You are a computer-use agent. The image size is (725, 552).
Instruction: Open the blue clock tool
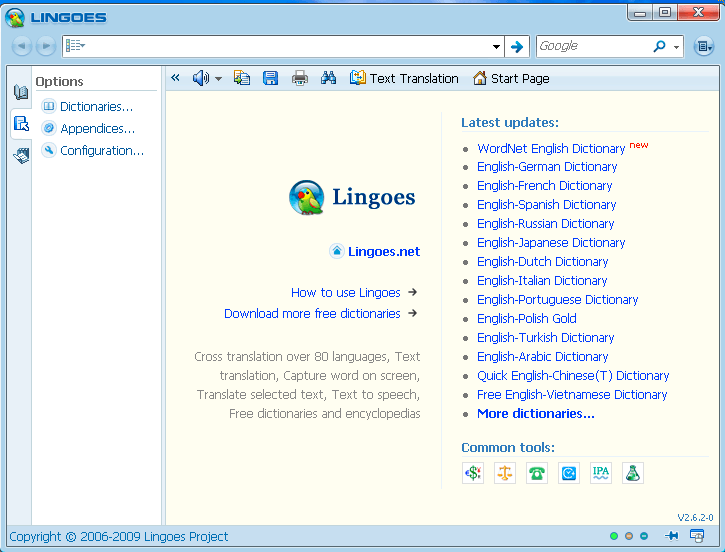tap(569, 473)
